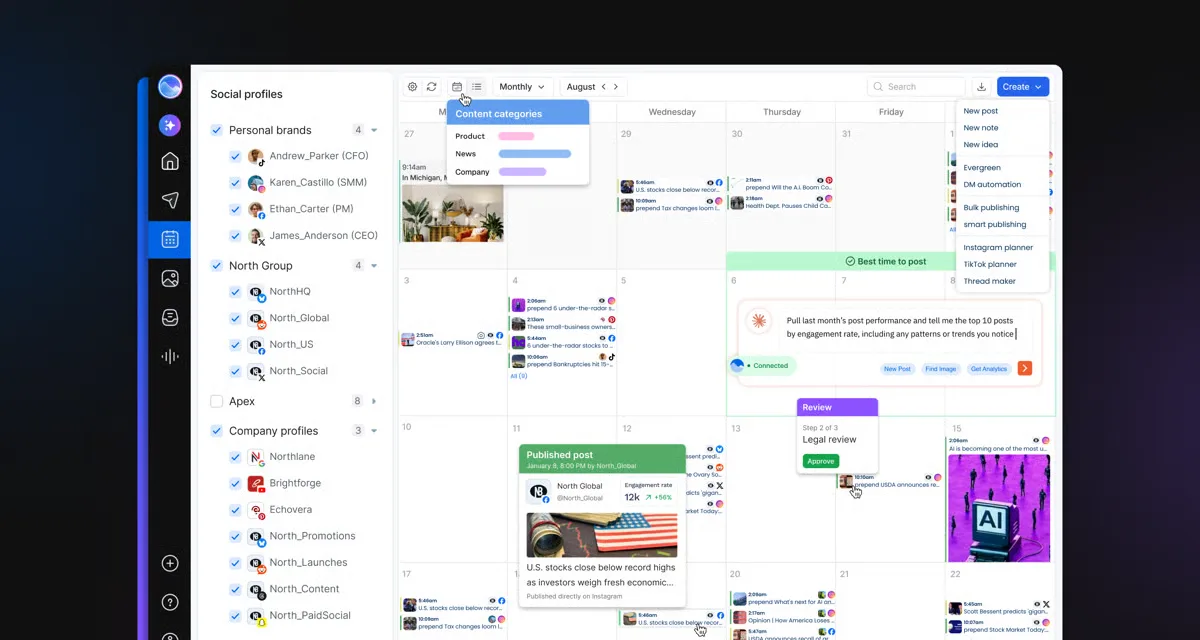Select the calendar icon in left sidebar

point(170,239)
